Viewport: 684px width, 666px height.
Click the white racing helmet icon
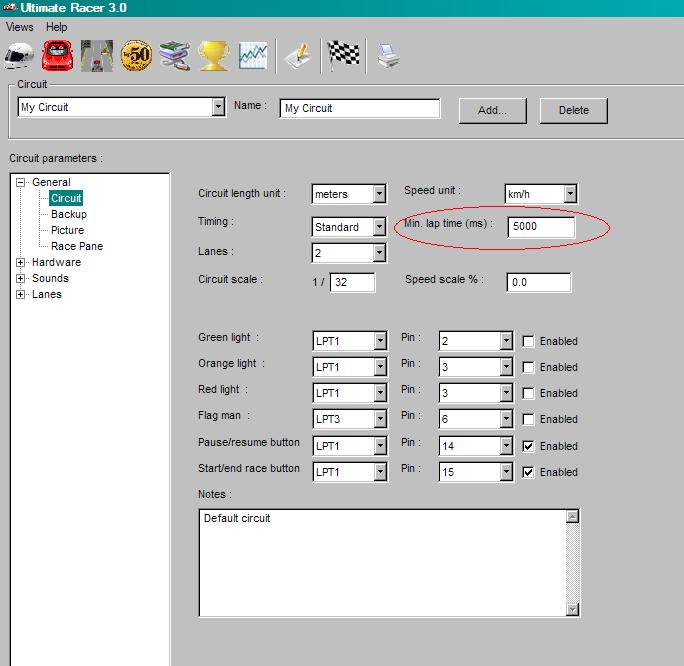tap(20, 56)
